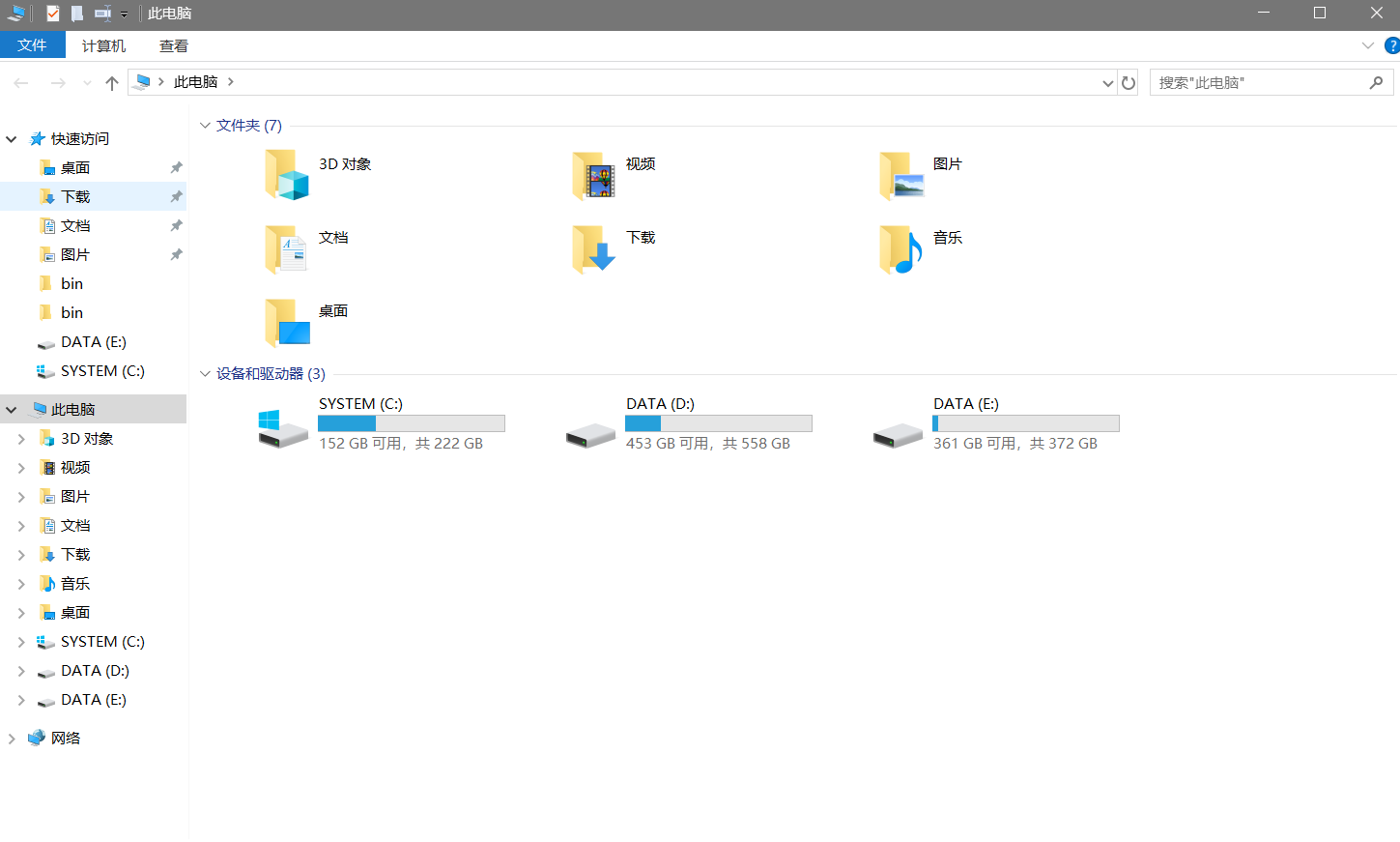
Task: Click the pin icon next to 文档
Action: 176,225
